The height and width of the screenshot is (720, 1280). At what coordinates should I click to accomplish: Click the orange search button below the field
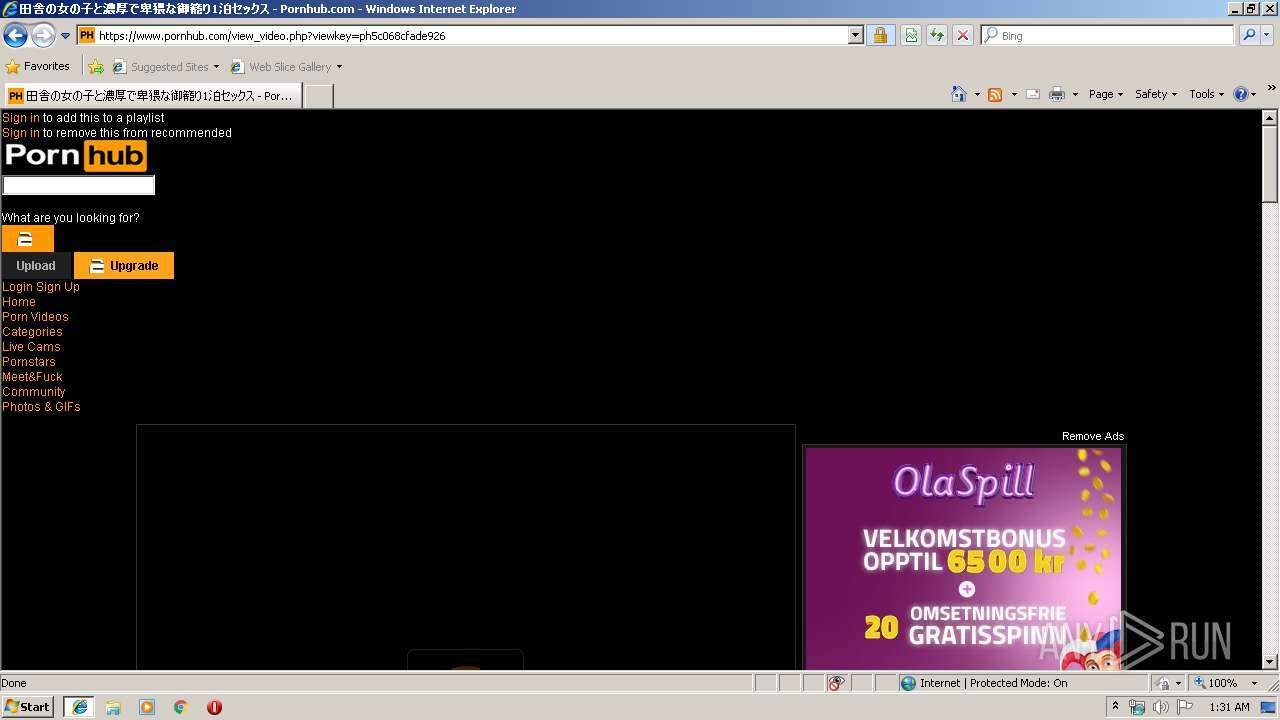[x=27, y=239]
